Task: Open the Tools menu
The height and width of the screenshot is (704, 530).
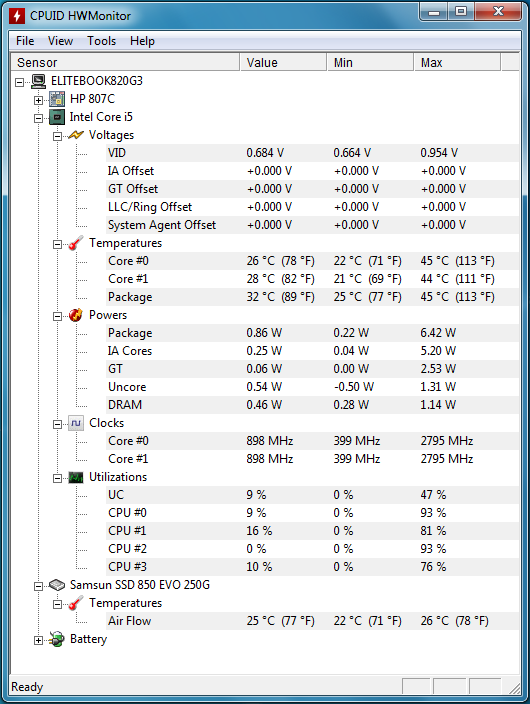Action: (102, 41)
